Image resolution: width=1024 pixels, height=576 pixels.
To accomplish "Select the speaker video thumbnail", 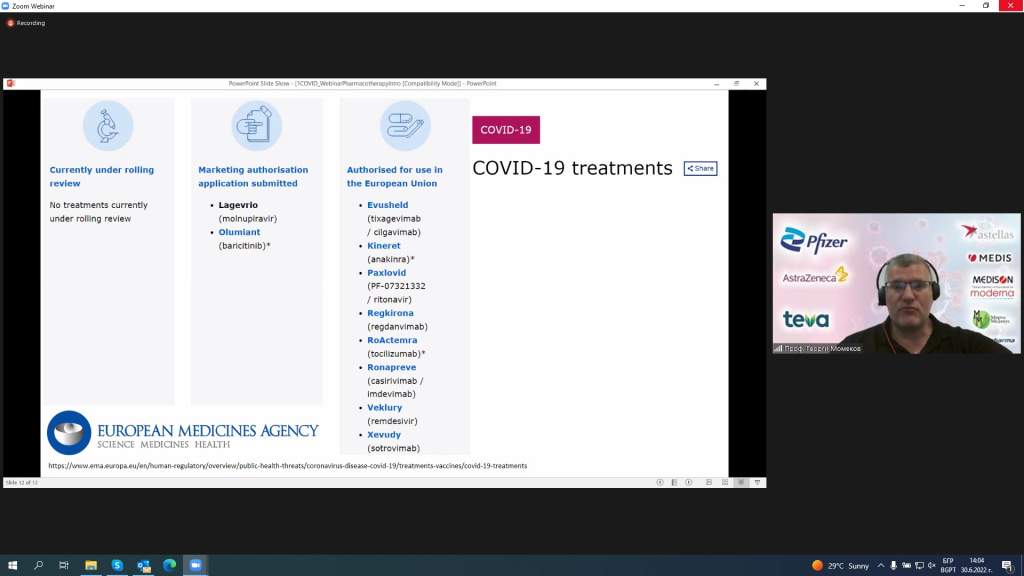I will pyautogui.click(x=897, y=283).
